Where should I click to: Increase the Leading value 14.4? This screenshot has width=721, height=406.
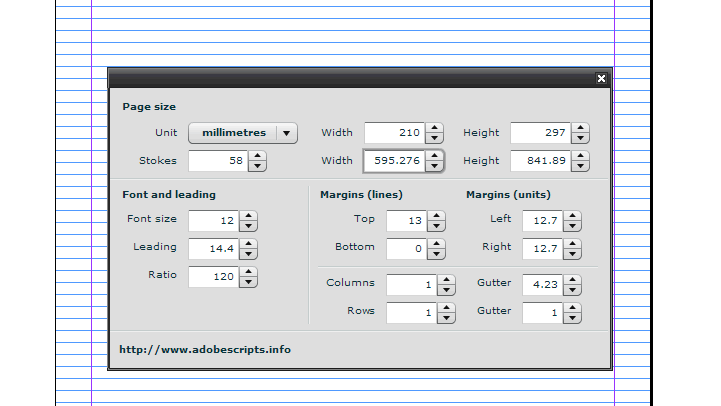click(248, 244)
